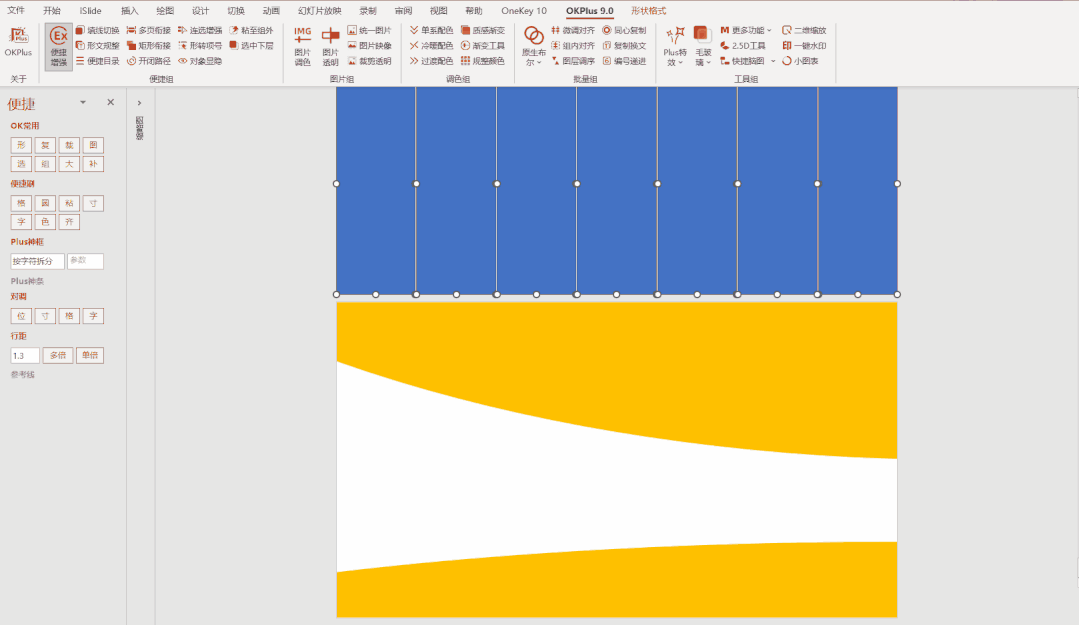Click 开闭路径 tool
This screenshot has height=625, width=1079.
149,61
